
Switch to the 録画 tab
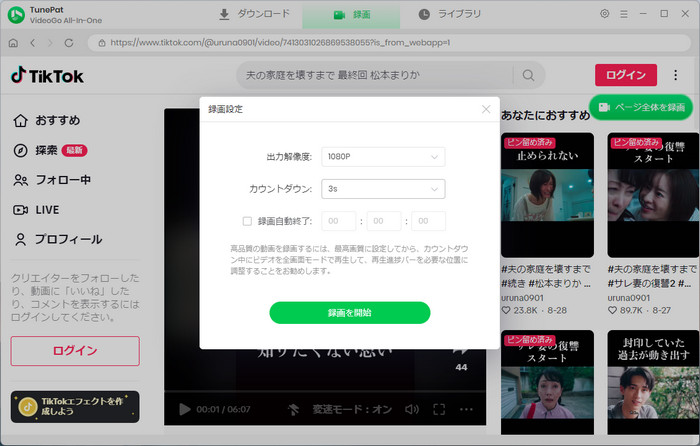click(351, 15)
